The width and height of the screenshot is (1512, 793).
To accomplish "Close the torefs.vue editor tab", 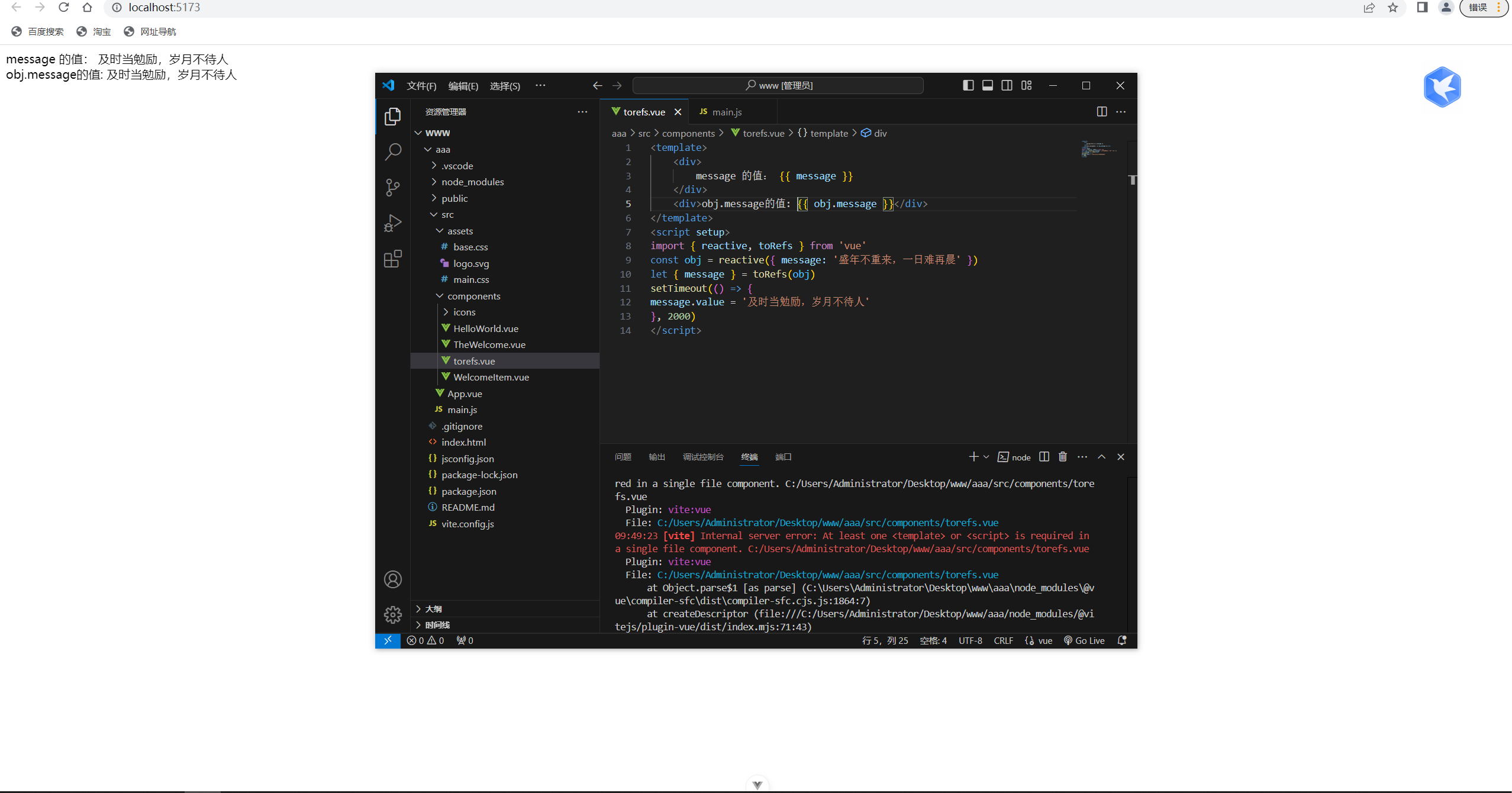I will pyautogui.click(x=678, y=112).
